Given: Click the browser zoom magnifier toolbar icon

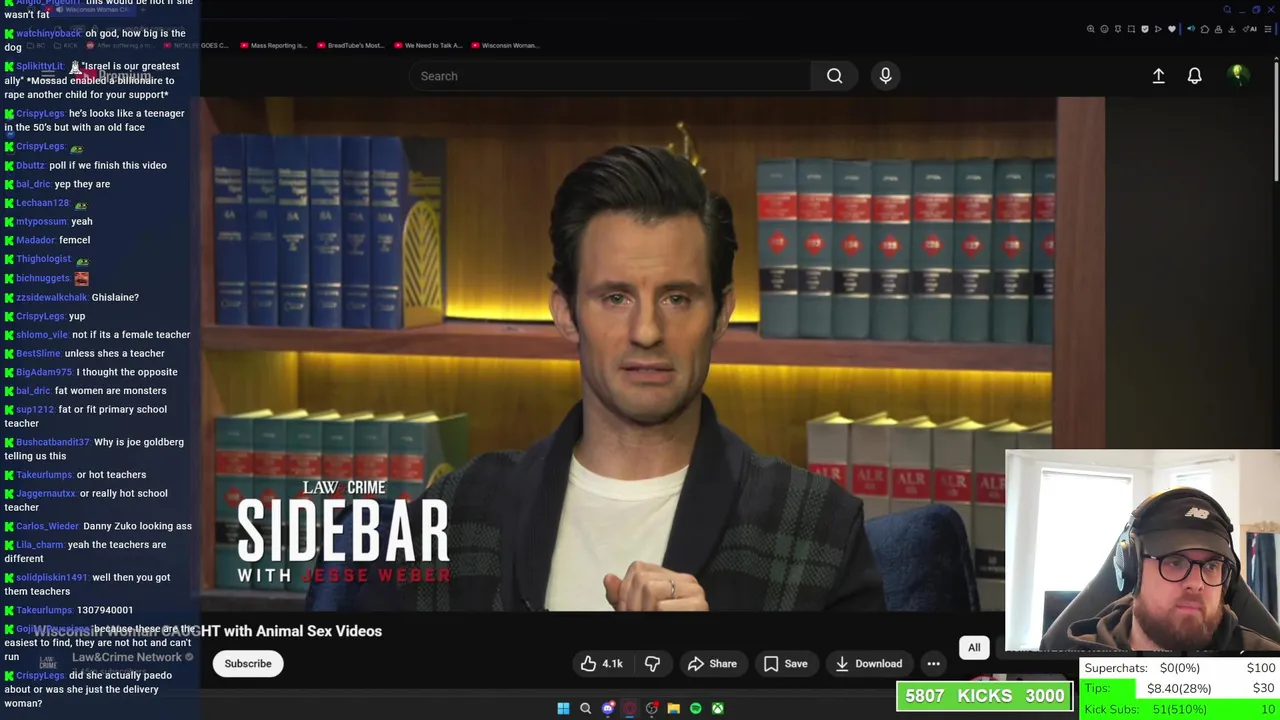Looking at the screenshot, I should tap(1091, 29).
